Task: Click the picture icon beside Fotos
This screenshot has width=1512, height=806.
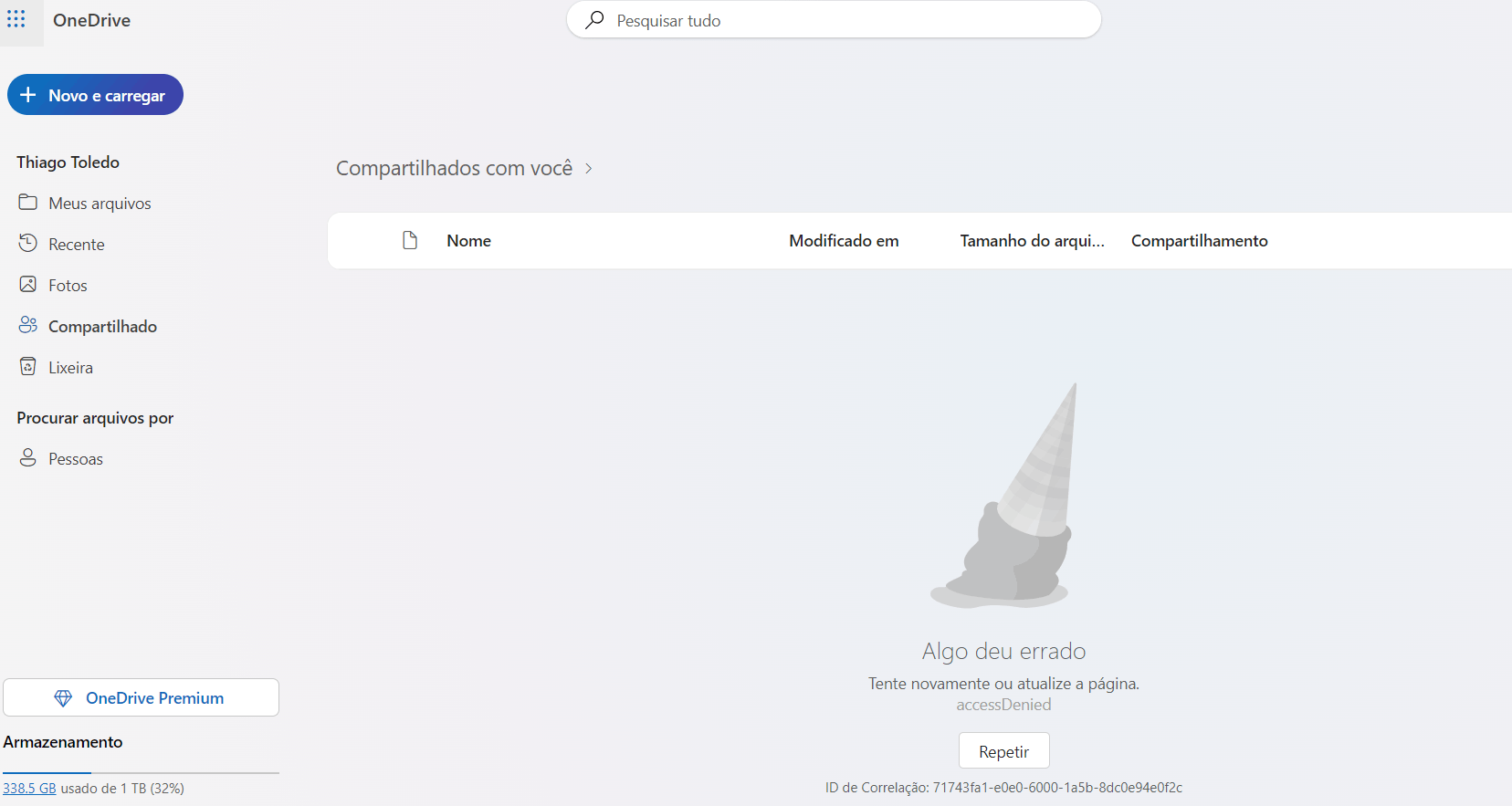Action: coord(28,284)
